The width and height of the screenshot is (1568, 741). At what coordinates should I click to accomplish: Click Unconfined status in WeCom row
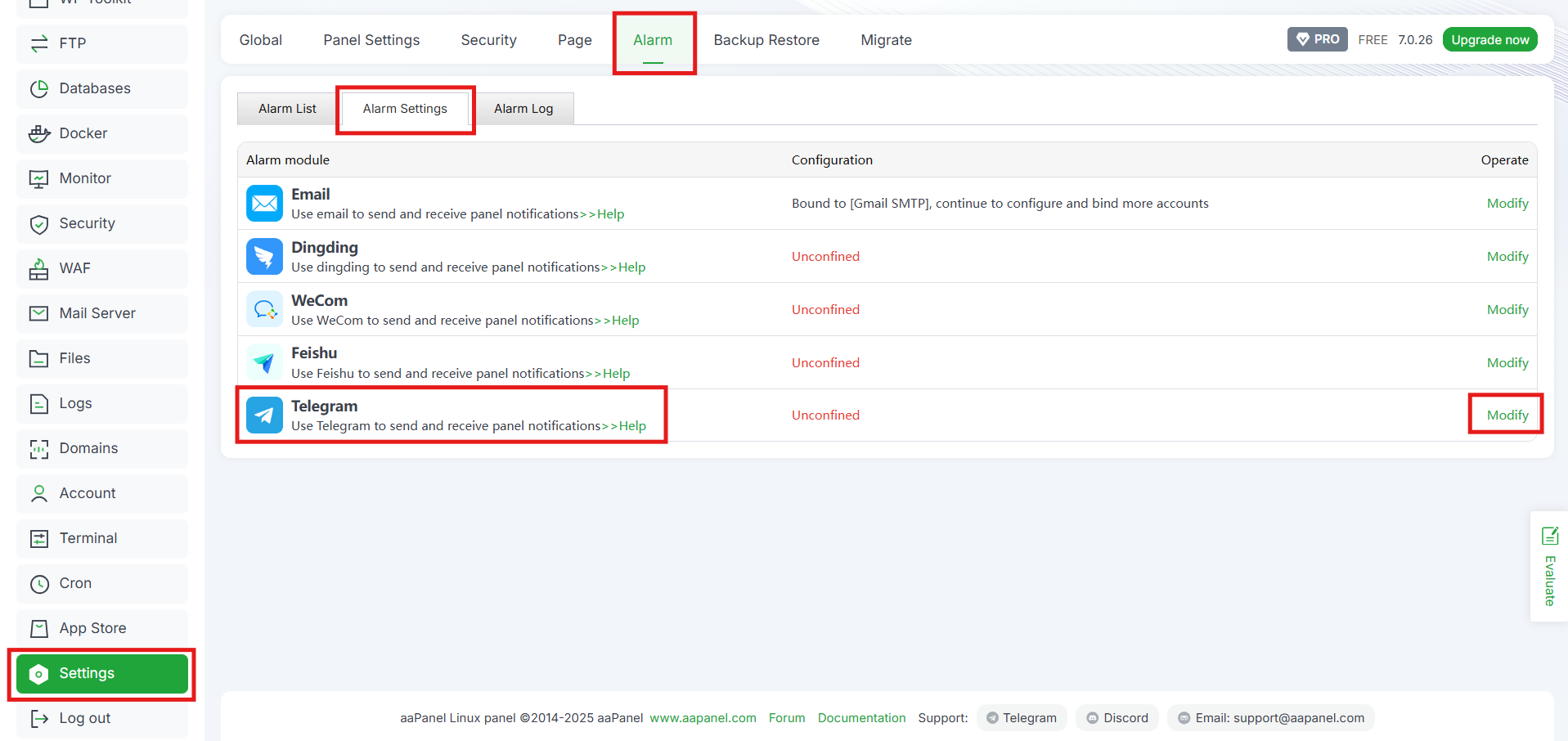825,309
